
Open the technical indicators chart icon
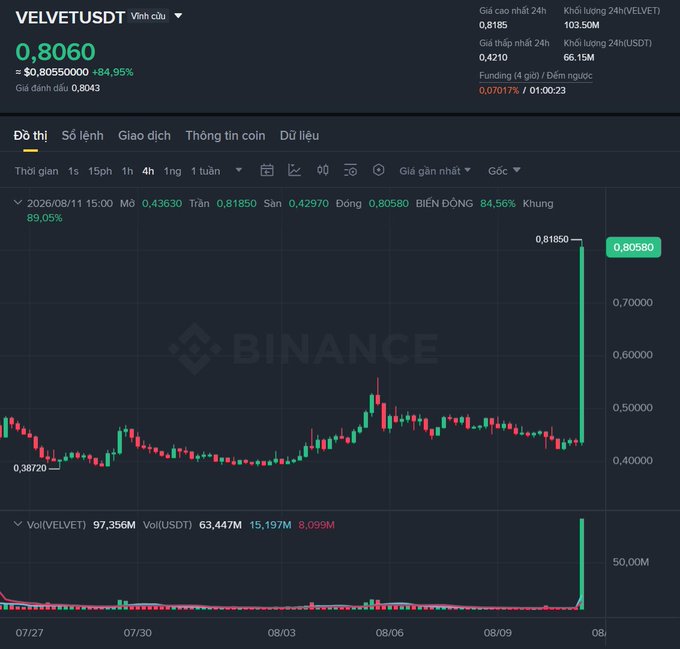tap(294, 170)
